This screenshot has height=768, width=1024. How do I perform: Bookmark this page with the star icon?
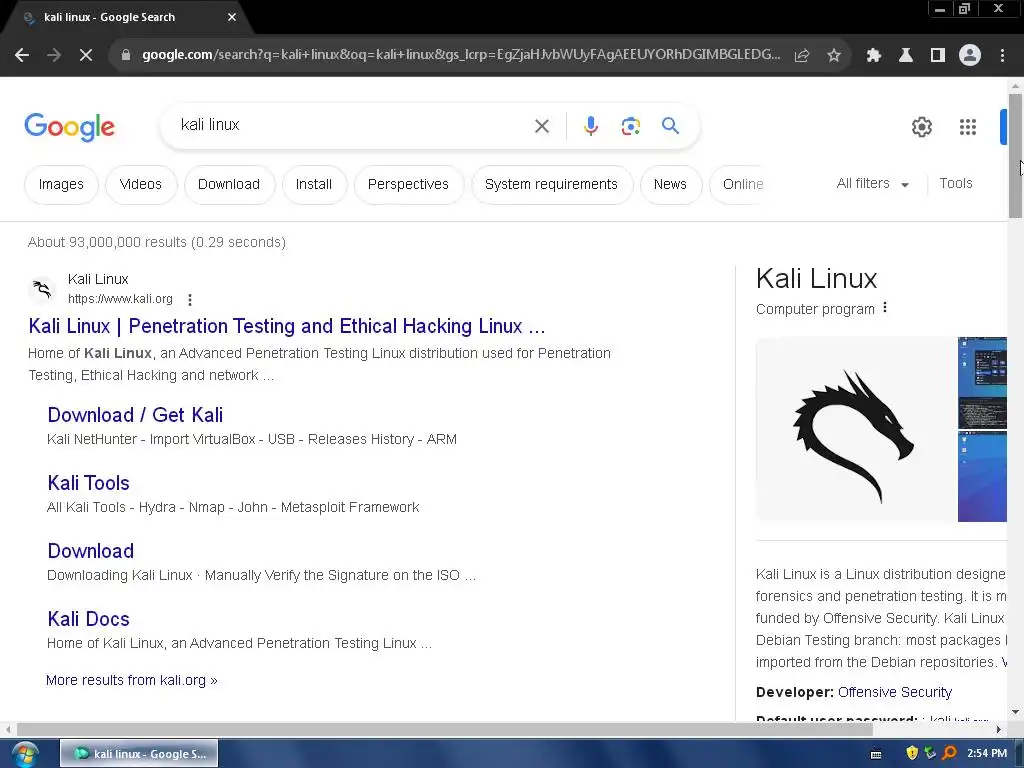[834, 56]
